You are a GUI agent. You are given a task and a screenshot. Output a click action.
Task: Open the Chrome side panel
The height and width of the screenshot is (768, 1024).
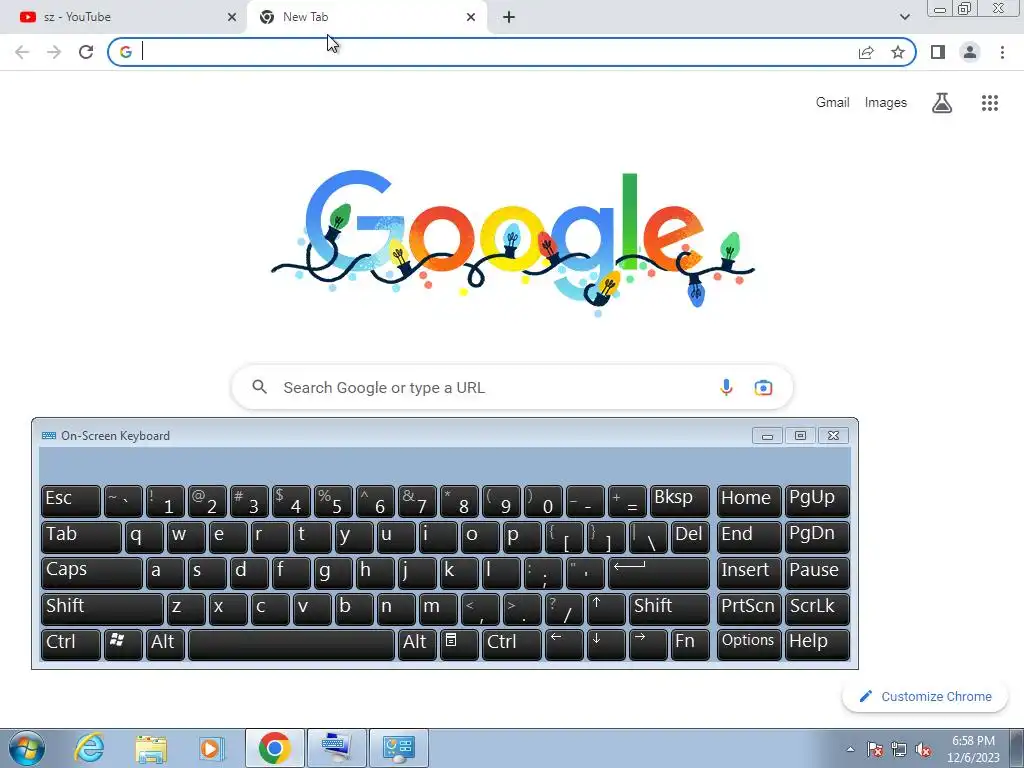(938, 52)
